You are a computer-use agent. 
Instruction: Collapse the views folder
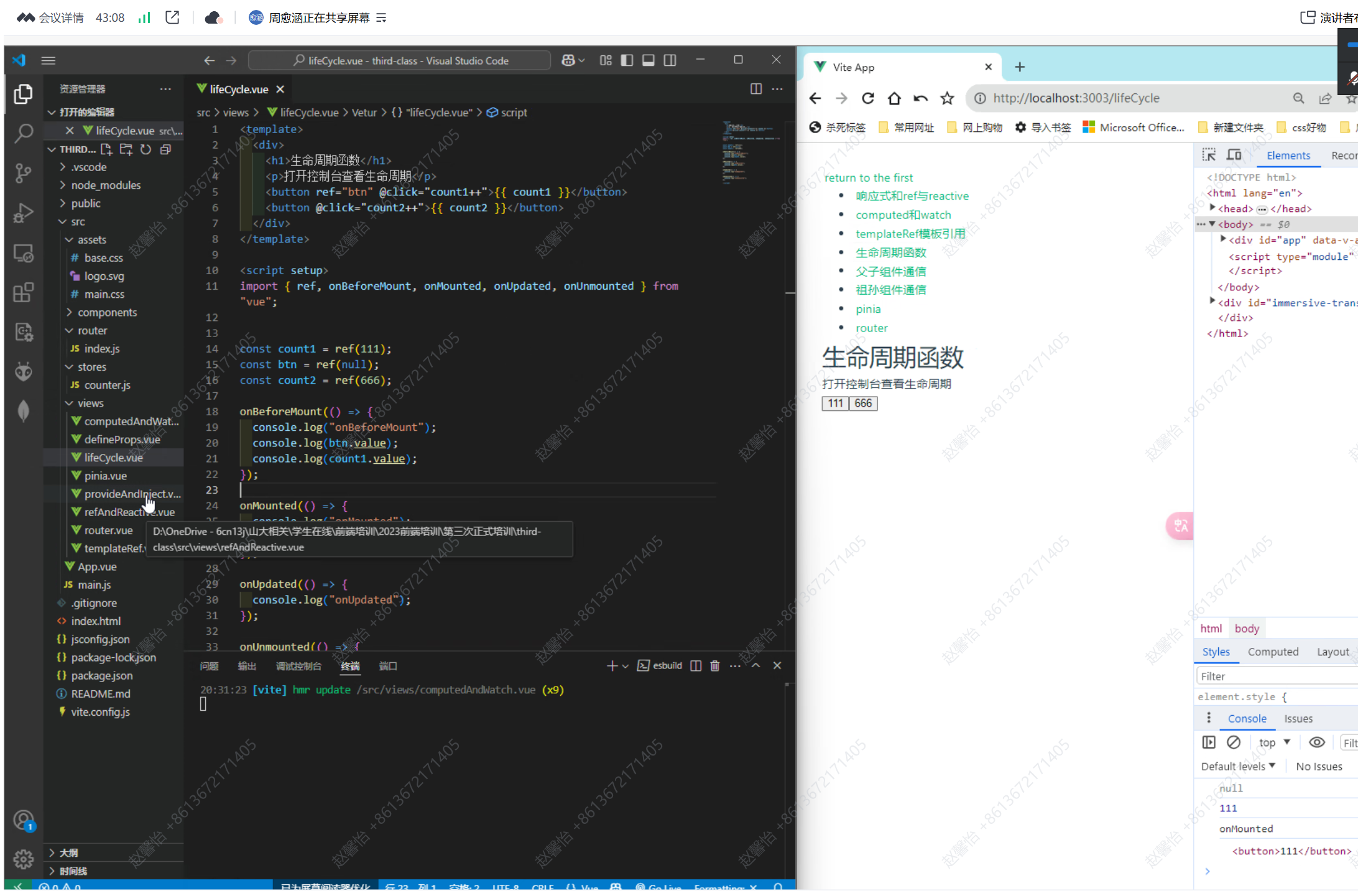coord(90,403)
